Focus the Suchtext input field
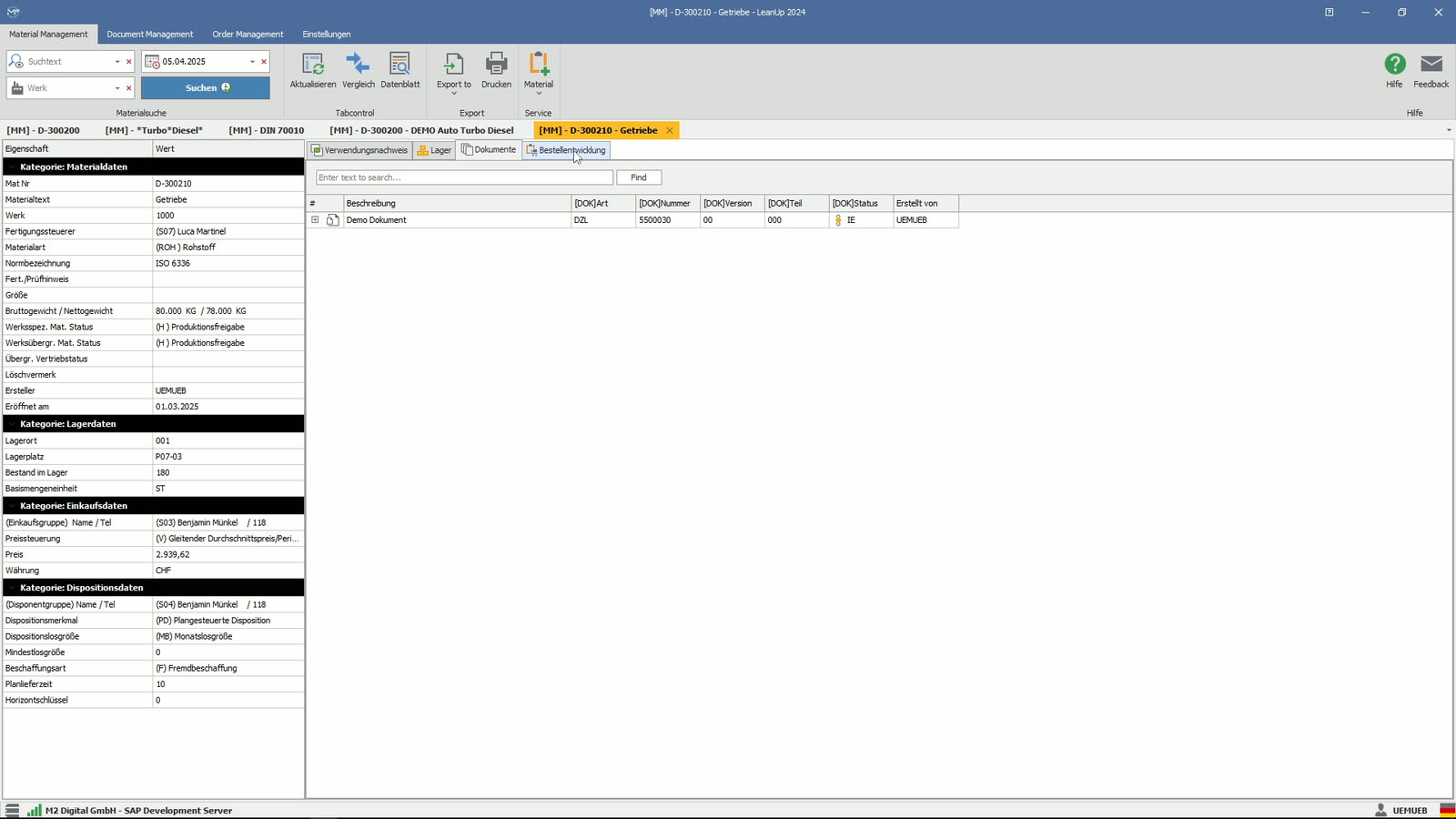 (68, 62)
